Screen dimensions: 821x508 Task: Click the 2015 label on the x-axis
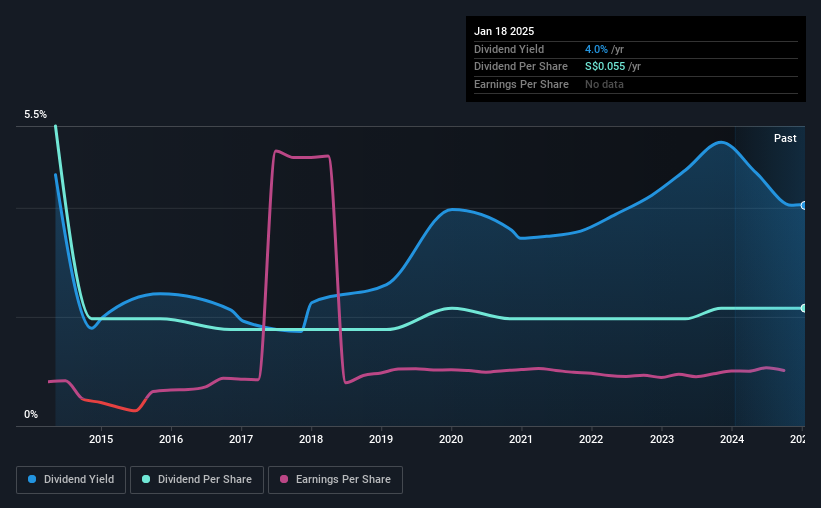[101, 439]
